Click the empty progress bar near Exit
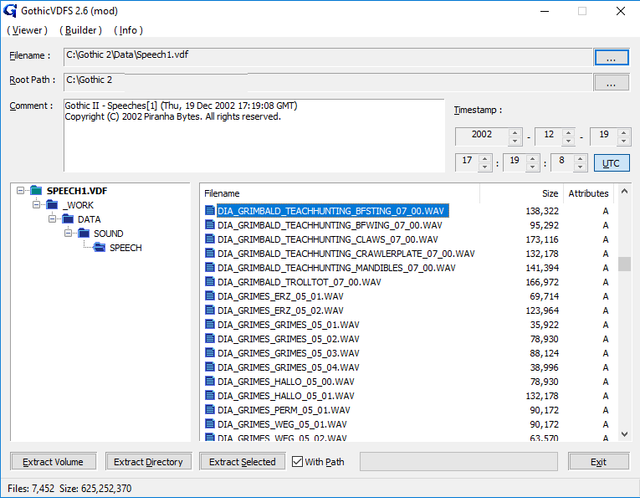640x498 pixels. (x=459, y=461)
